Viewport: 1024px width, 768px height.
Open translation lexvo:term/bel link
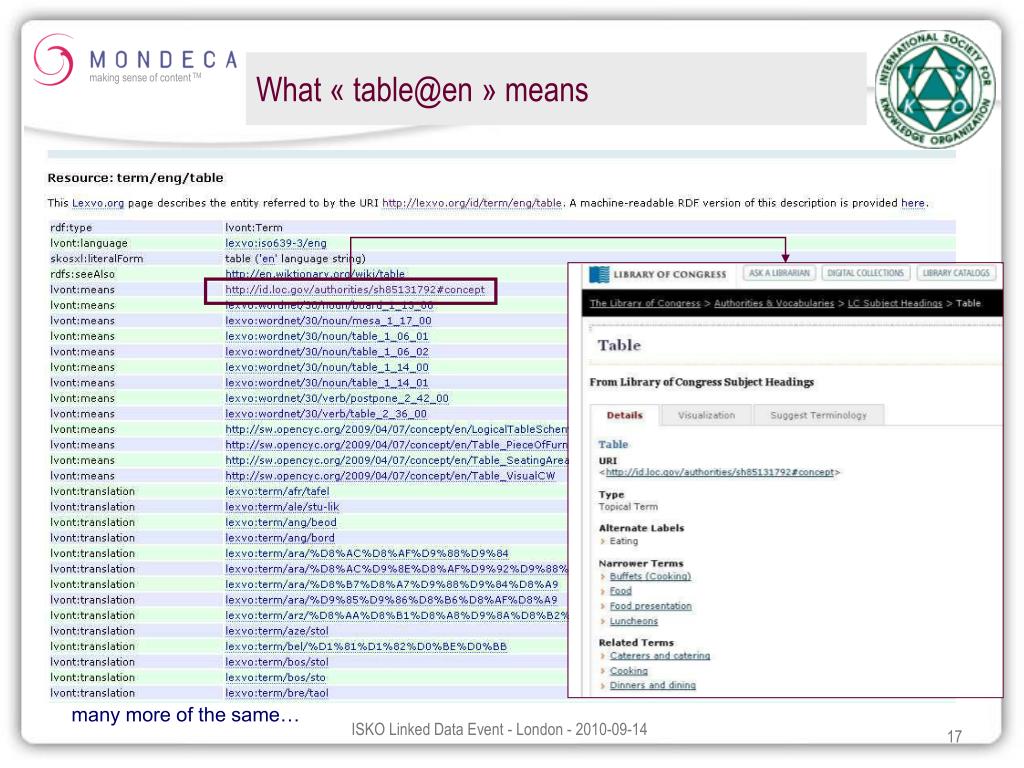point(366,647)
